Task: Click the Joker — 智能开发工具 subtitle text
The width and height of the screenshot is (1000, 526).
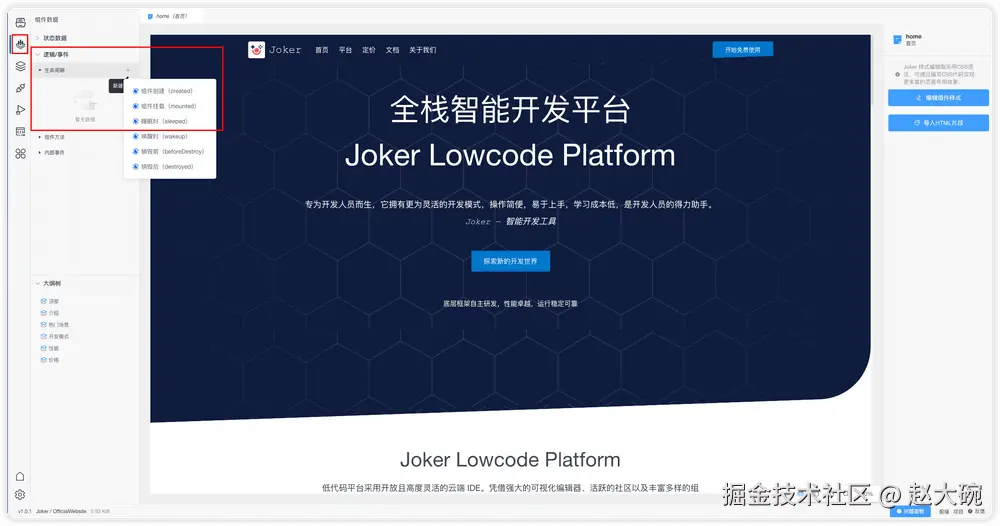Action: 510,221
